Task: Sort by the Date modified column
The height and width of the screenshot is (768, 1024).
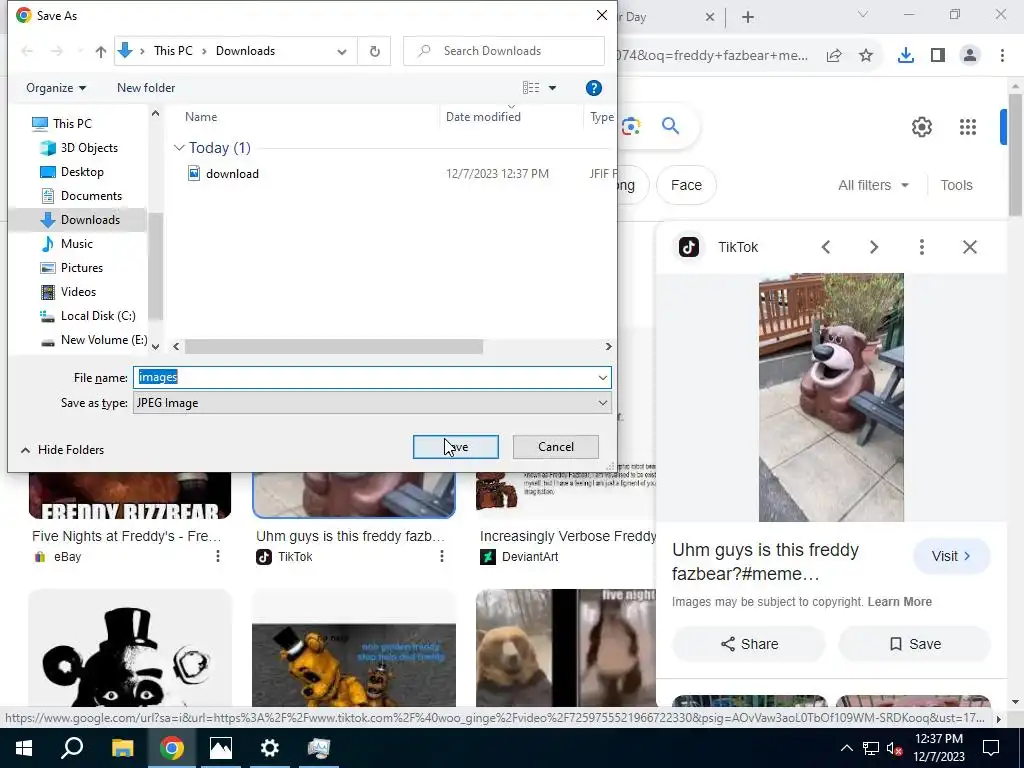Action: [x=483, y=117]
